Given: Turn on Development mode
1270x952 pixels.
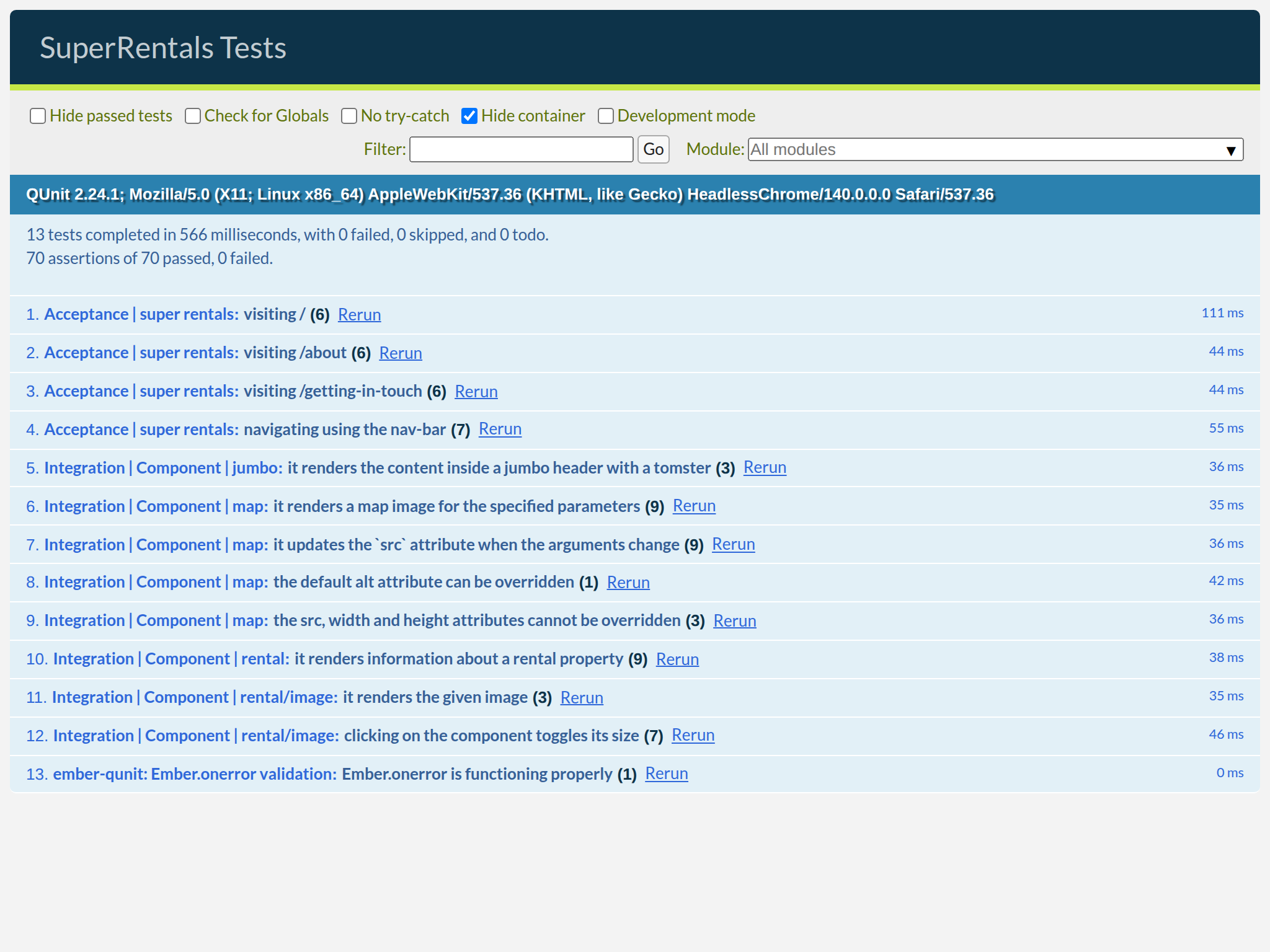Looking at the screenshot, I should 605,116.
